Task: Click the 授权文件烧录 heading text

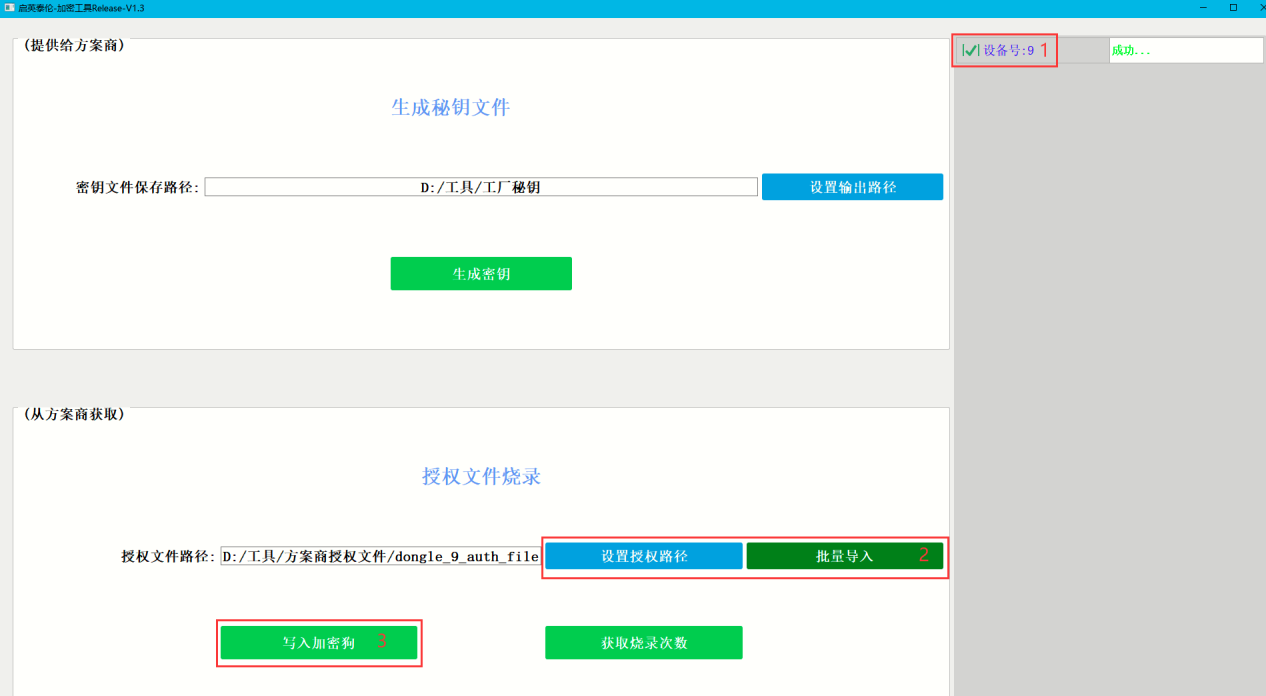Action: coord(481,477)
